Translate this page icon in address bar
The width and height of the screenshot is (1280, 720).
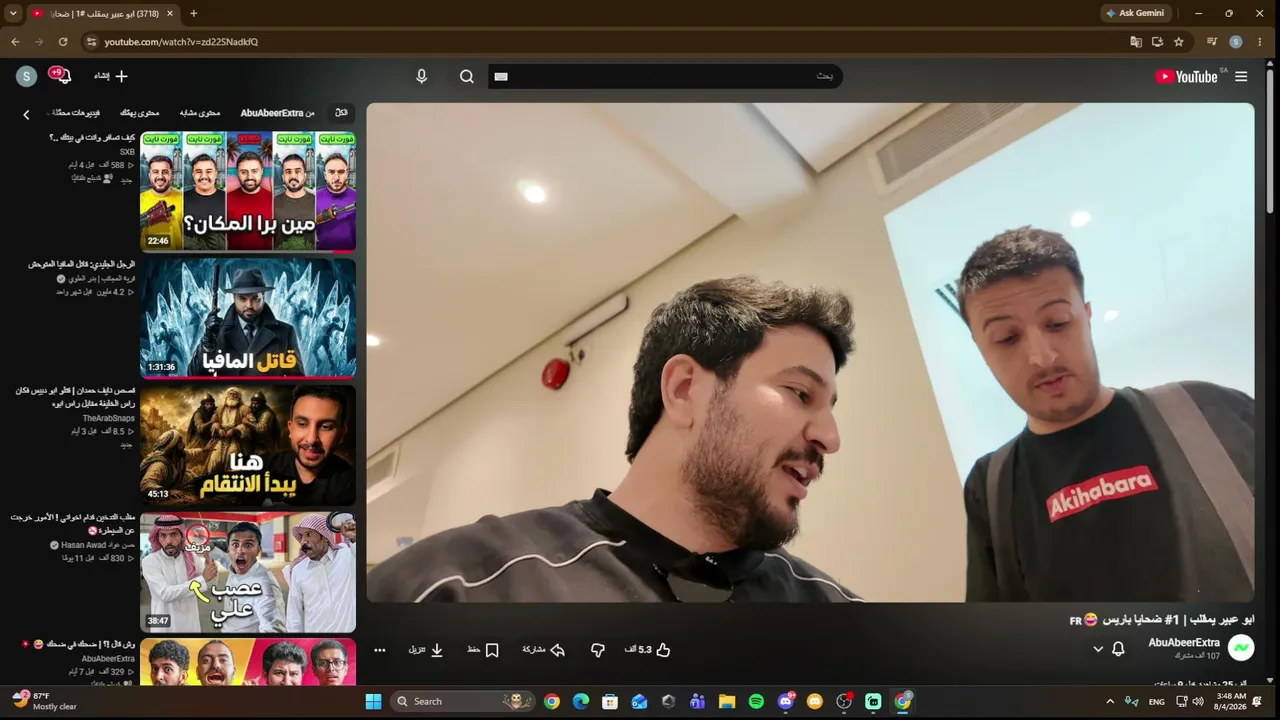(x=1136, y=42)
